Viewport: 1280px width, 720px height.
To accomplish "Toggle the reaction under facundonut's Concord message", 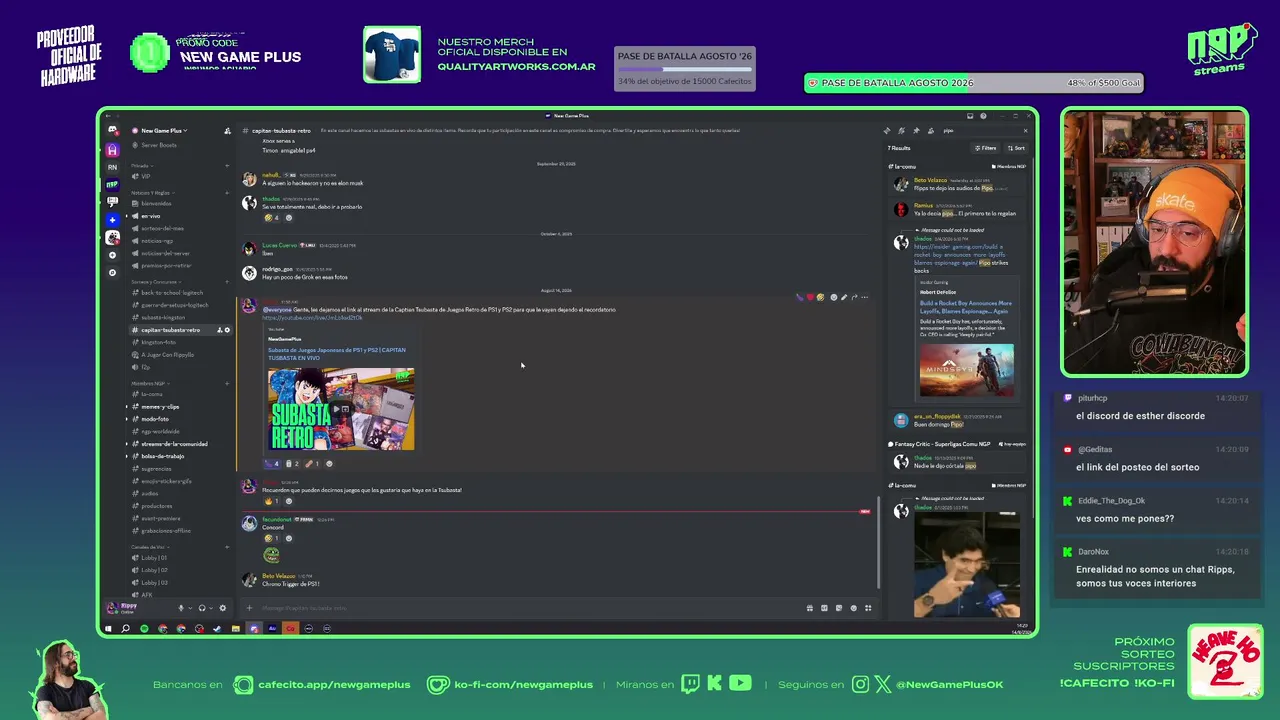I will tap(270, 538).
